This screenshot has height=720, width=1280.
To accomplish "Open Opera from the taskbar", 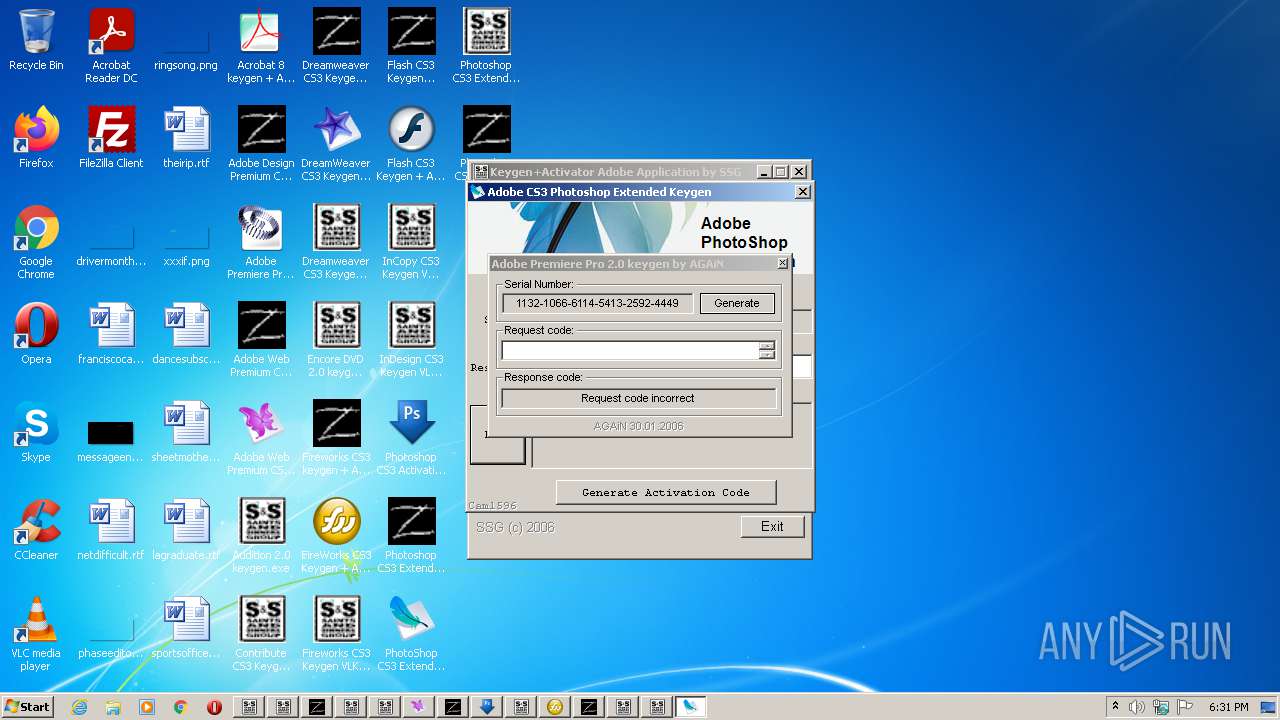I will [x=215, y=707].
